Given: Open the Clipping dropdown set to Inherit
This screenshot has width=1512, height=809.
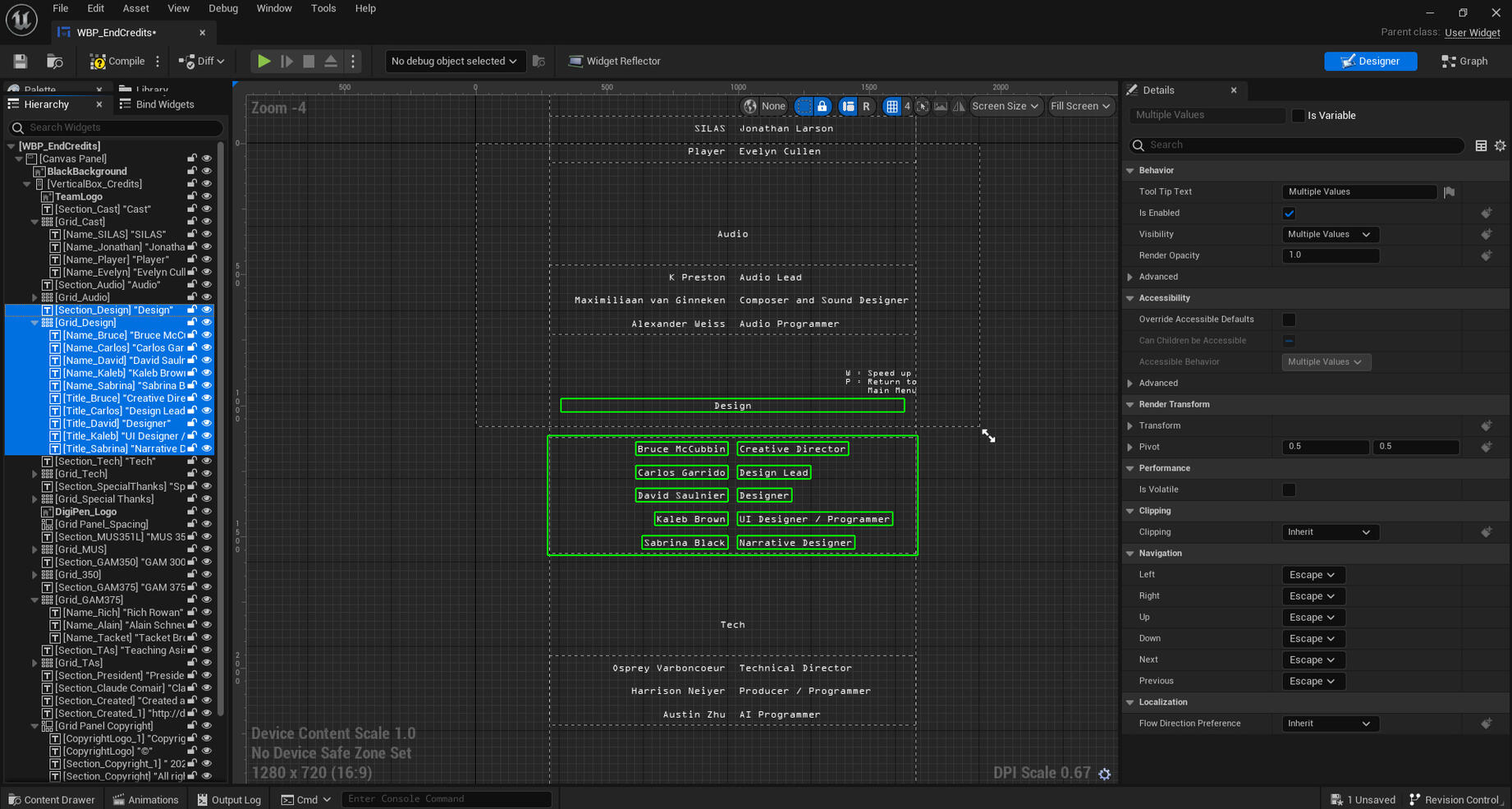Looking at the screenshot, I should coord(1328,532).
